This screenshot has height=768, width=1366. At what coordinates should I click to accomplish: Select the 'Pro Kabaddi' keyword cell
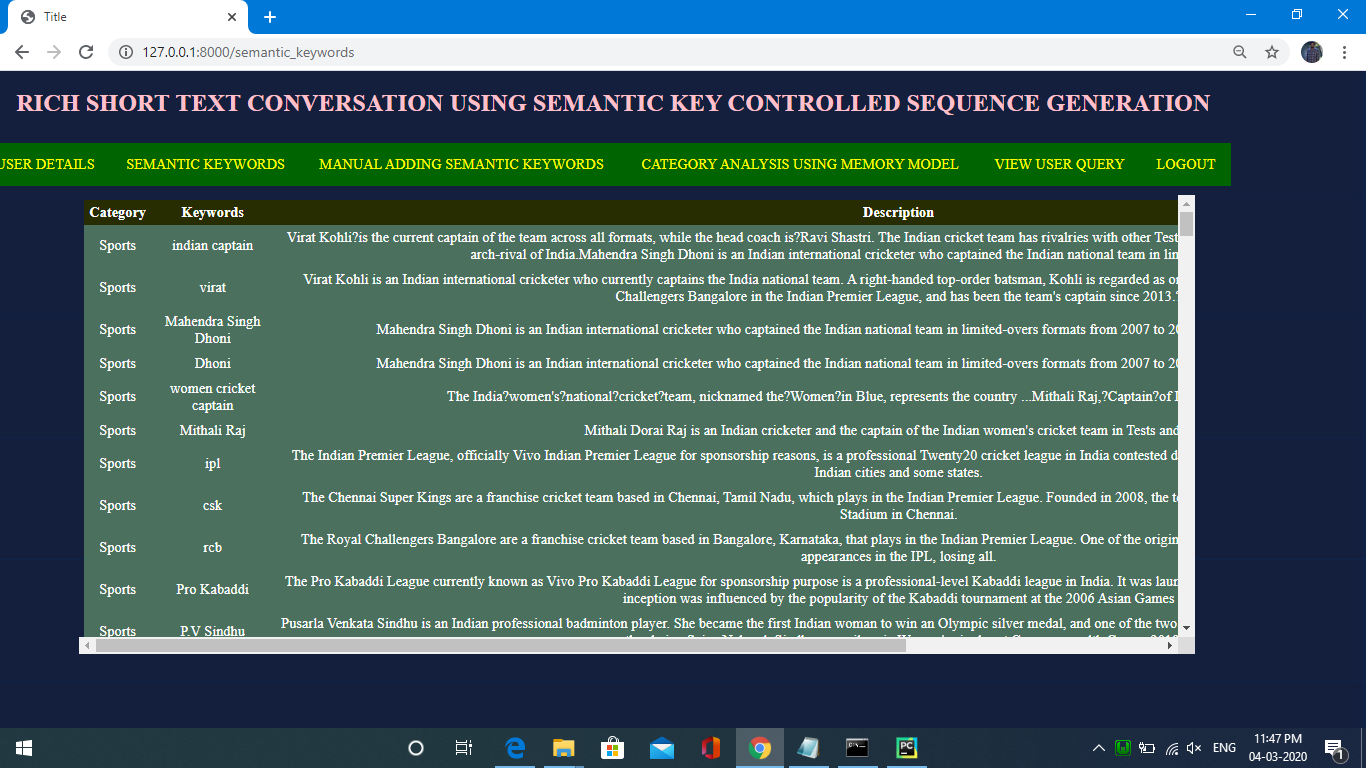point(212,589)
